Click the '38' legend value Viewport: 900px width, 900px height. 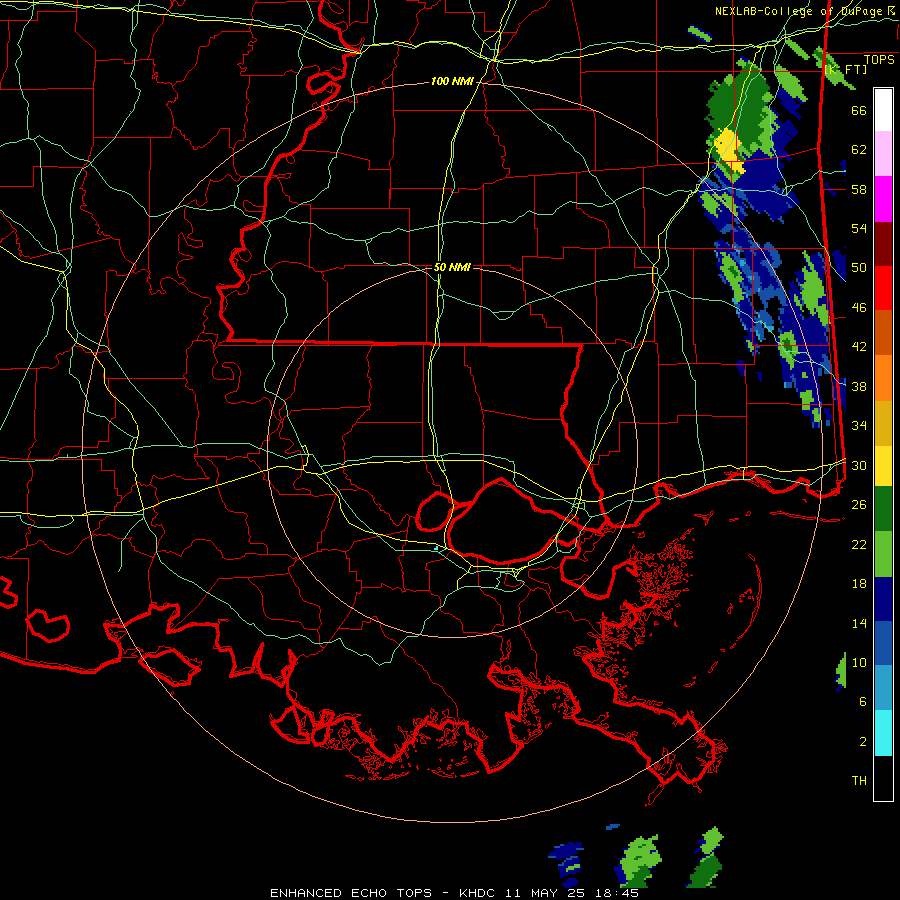coord(859,386)
